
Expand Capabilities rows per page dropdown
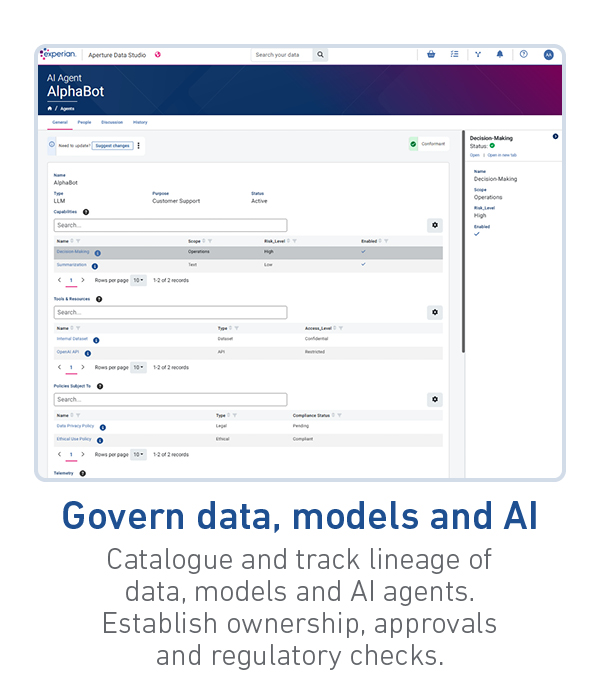click(139, 281)
